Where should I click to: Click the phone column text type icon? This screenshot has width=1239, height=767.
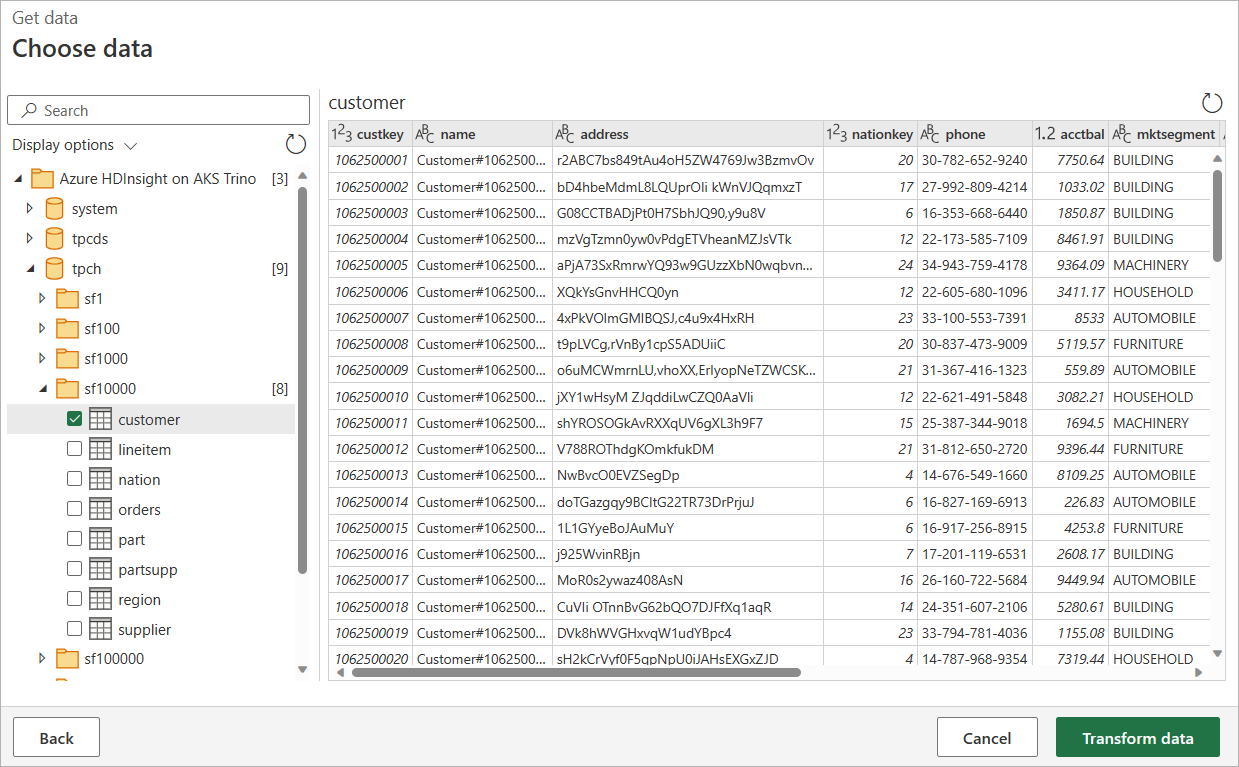coord(930,134)
